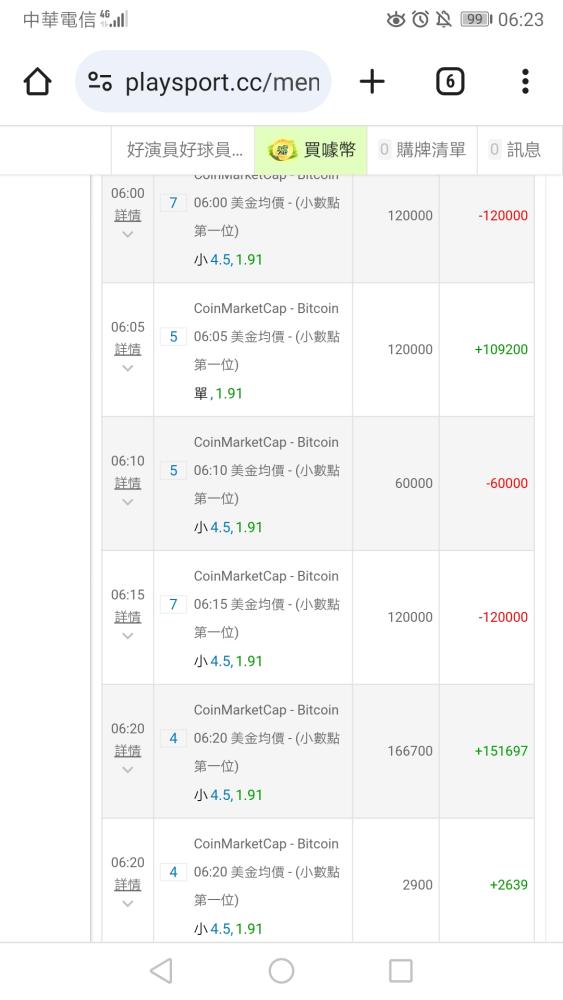Screen dimensions: 563x1000
Task: Open the browser three-dot menu
Action: click(525, 82)
